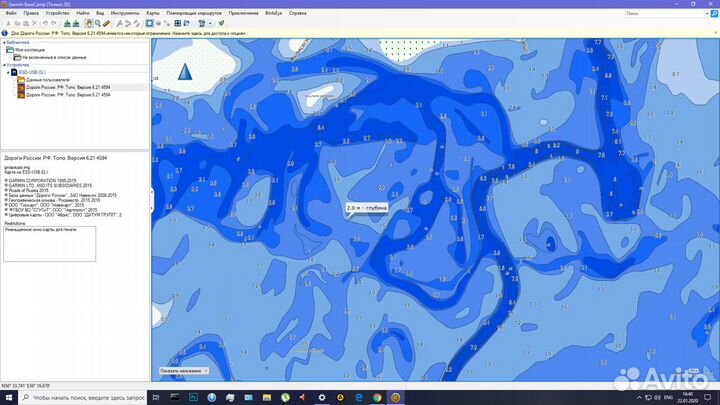The height and width of the screenshot is (405, 720).
Task: Open the Карты menu
Action: 153,13
